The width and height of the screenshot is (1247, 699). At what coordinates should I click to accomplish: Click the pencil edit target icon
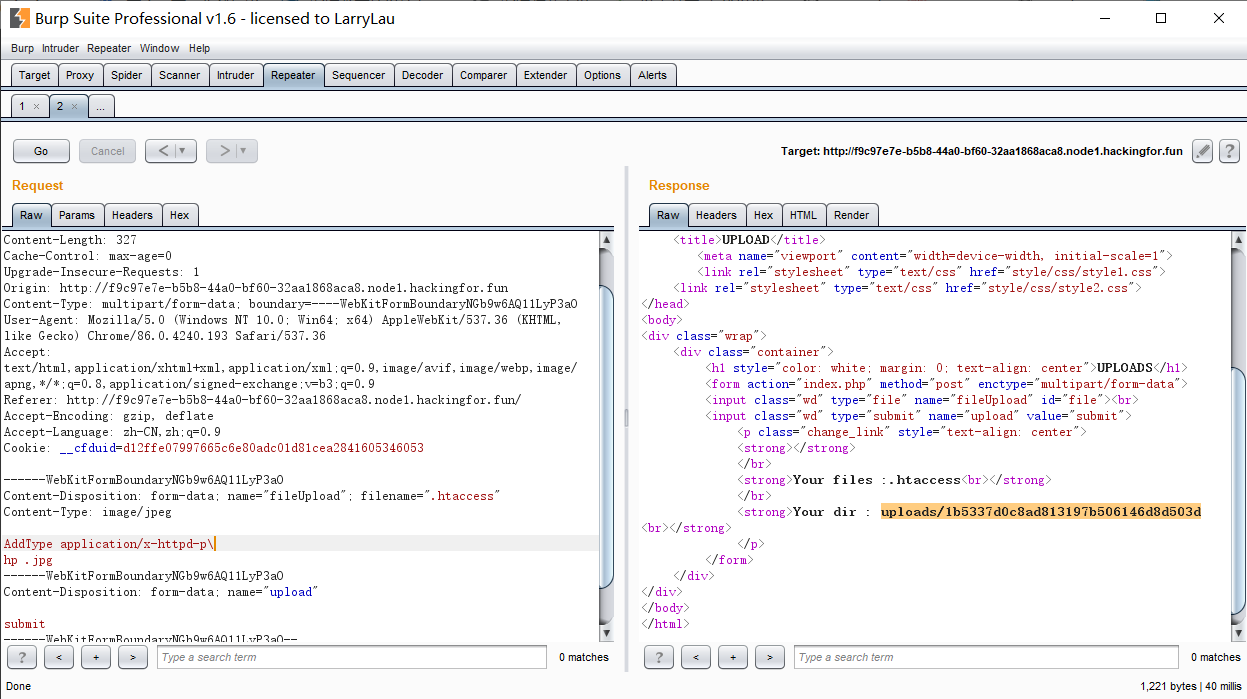[1203, 151]
